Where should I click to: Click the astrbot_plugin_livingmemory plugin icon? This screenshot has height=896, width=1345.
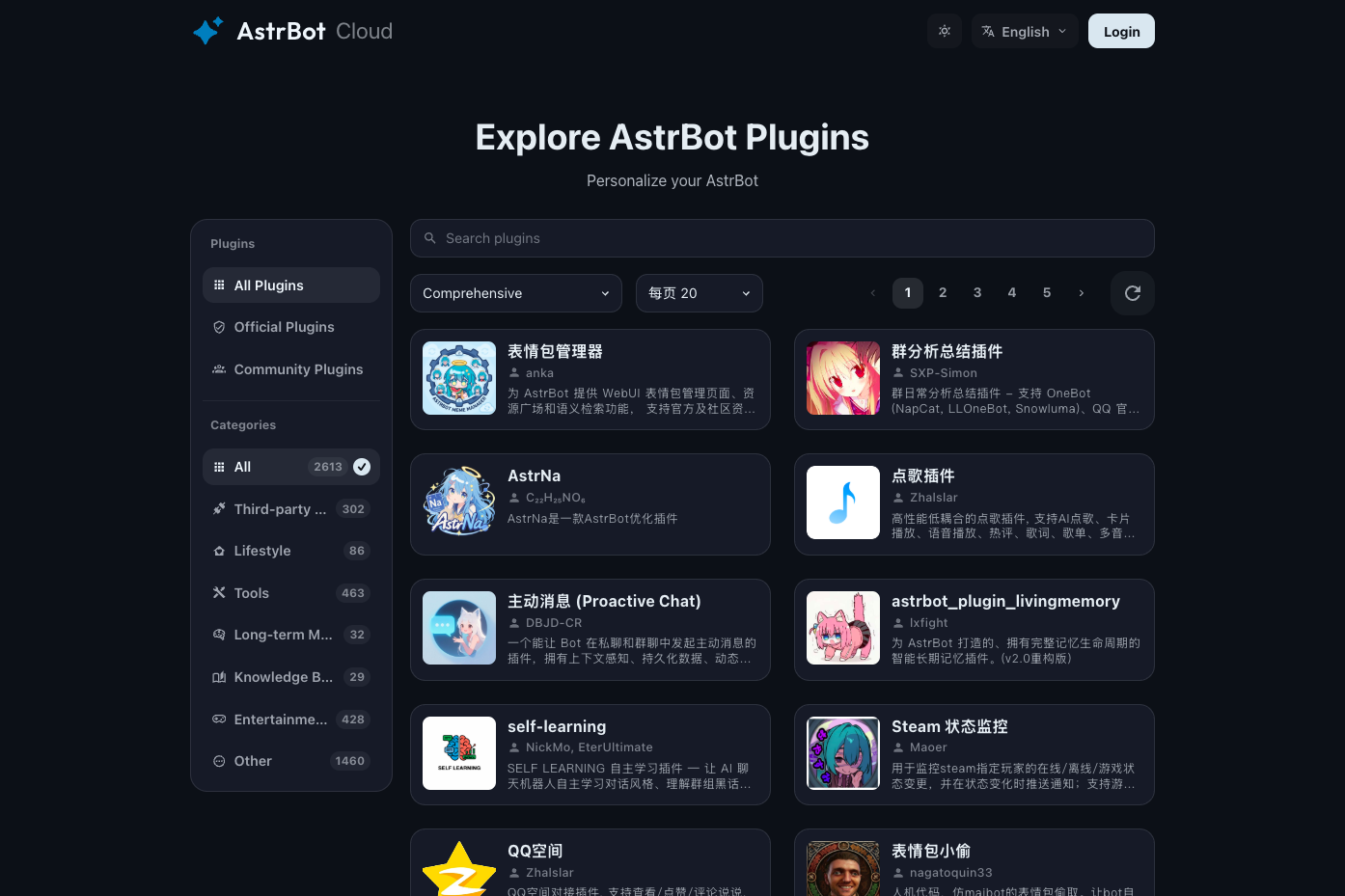coord(843,628)
